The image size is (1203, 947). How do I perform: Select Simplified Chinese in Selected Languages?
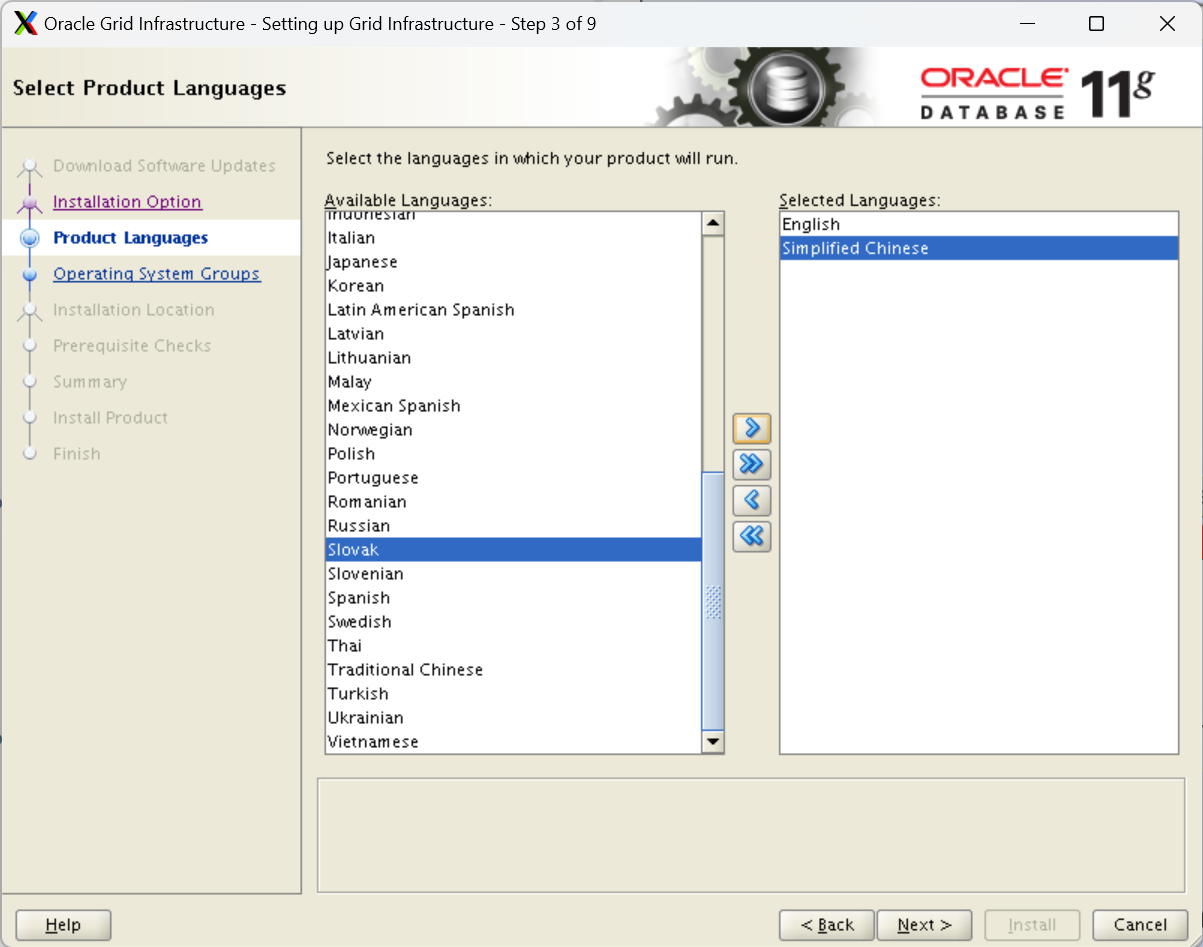[979, 249]
